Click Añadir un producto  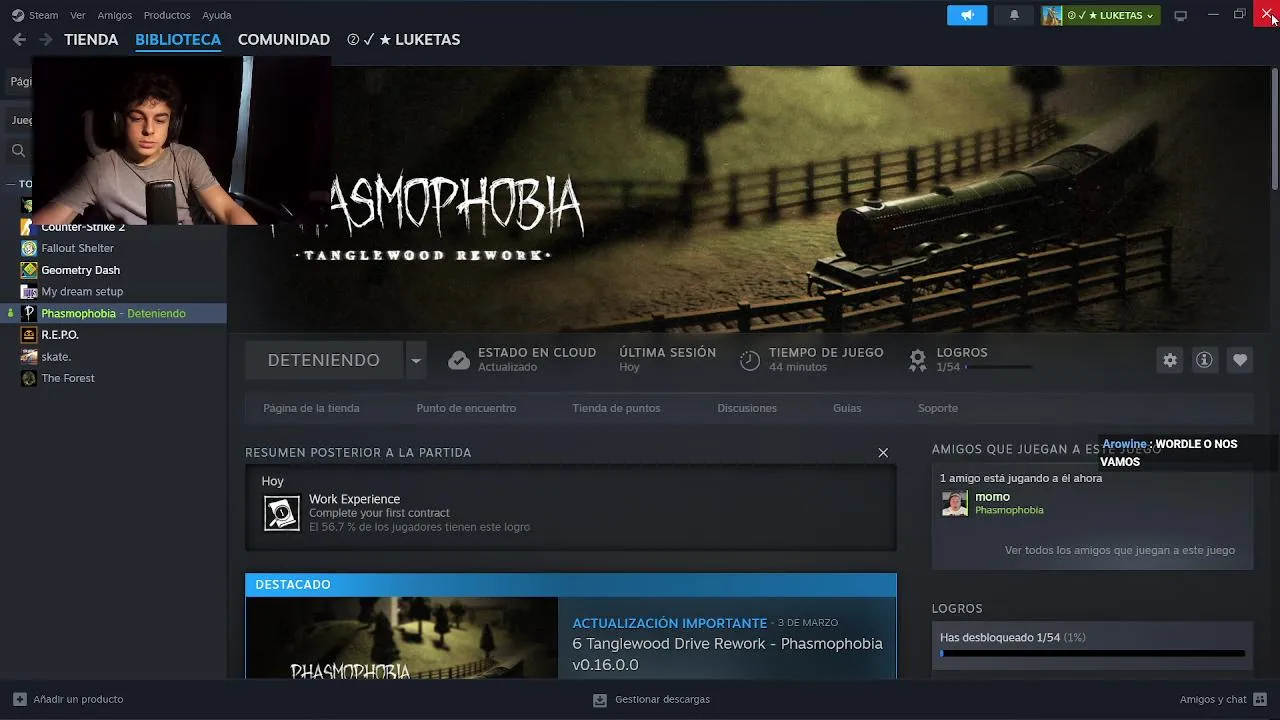[x=68, y=699]
